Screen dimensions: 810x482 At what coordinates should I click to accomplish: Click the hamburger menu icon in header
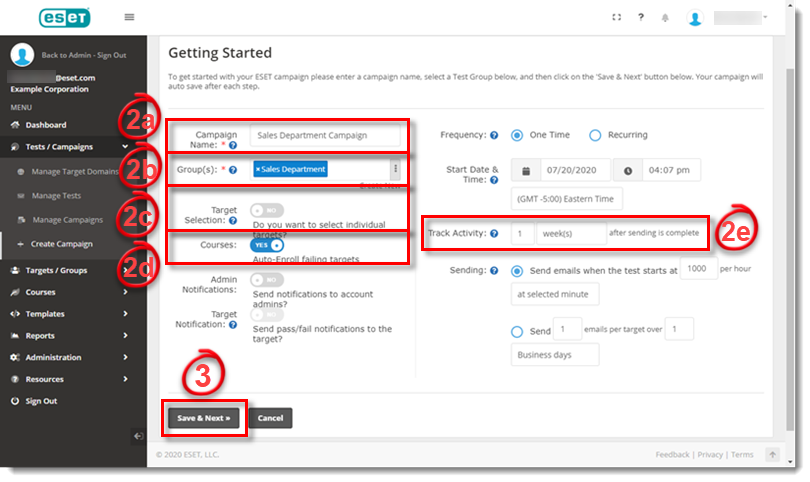coord(129,17)
